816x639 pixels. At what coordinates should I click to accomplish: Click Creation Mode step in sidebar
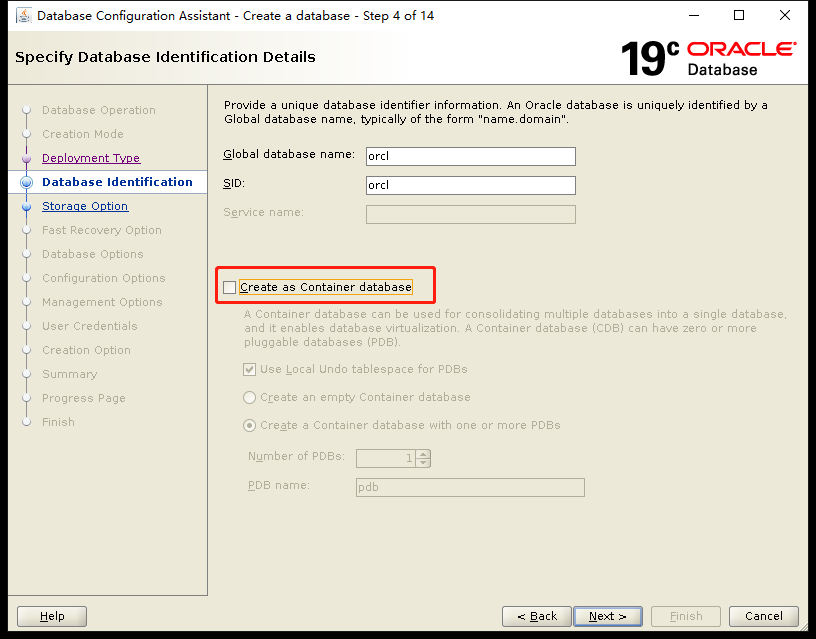[83, 134]
